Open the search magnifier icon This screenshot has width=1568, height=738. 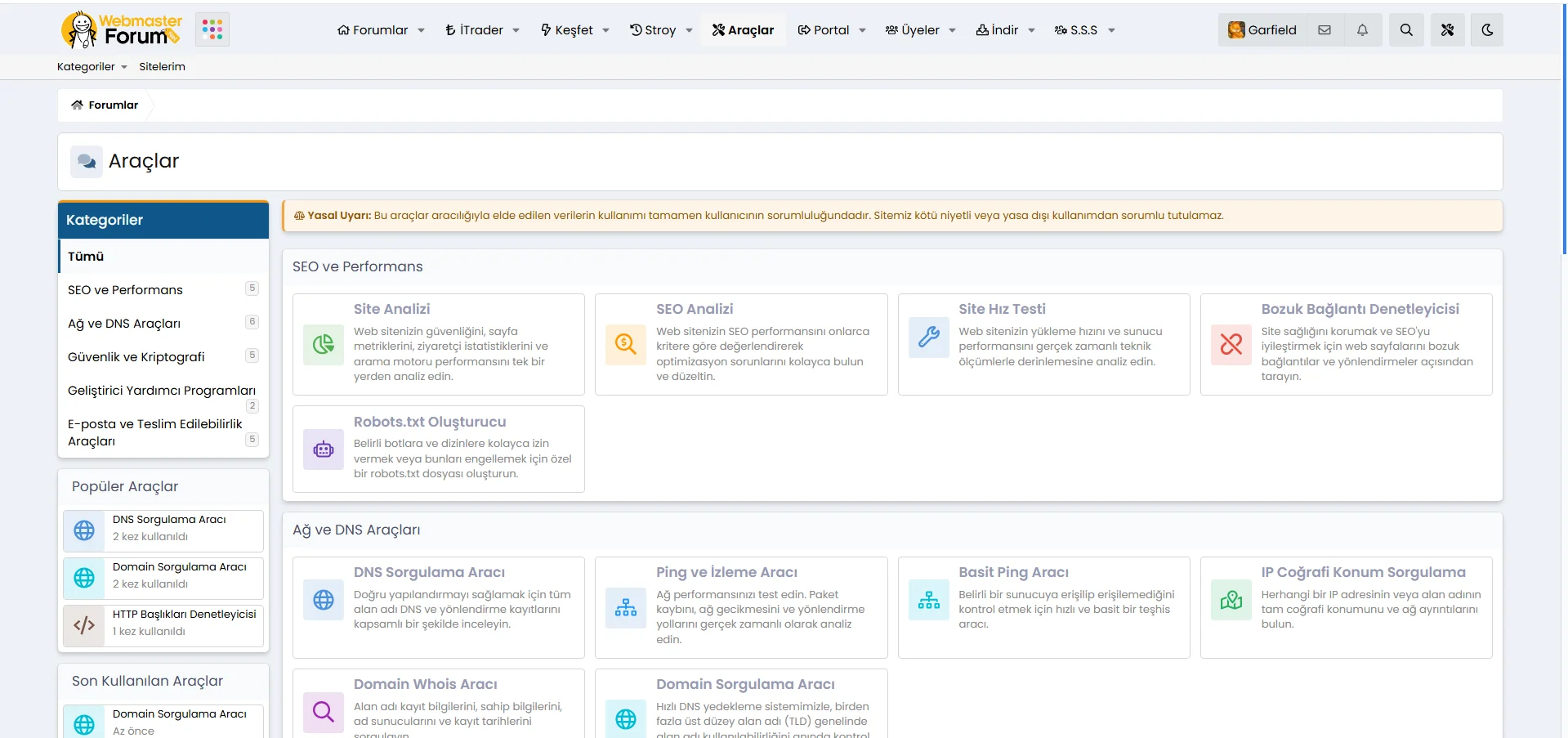pyautogui.click(x=1405, y=30)
